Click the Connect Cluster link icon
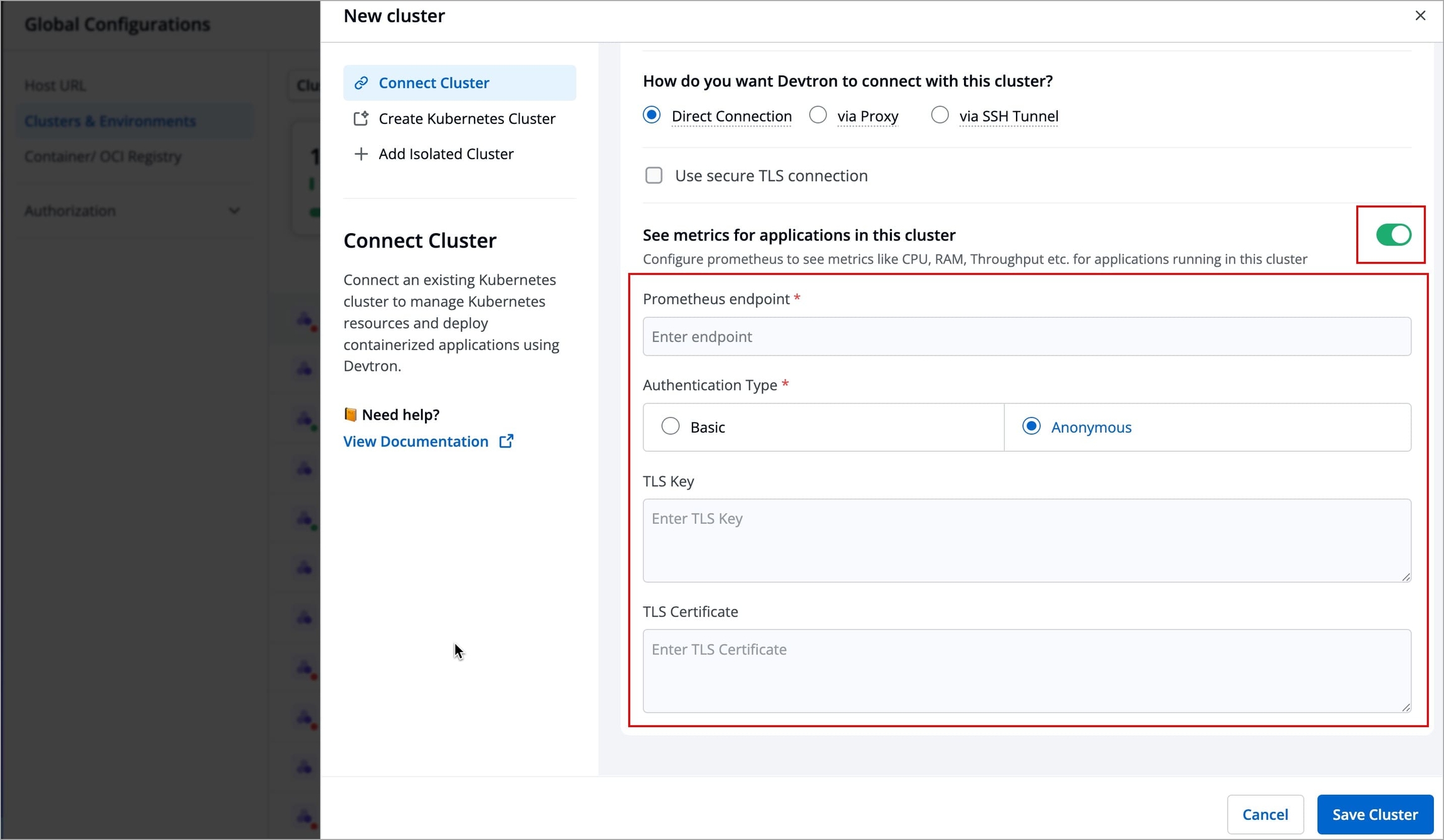 click(x=361, y=83)
